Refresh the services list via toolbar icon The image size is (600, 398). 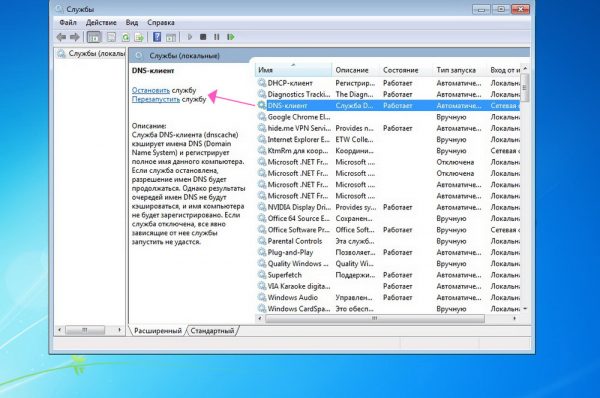click(126, 37)
